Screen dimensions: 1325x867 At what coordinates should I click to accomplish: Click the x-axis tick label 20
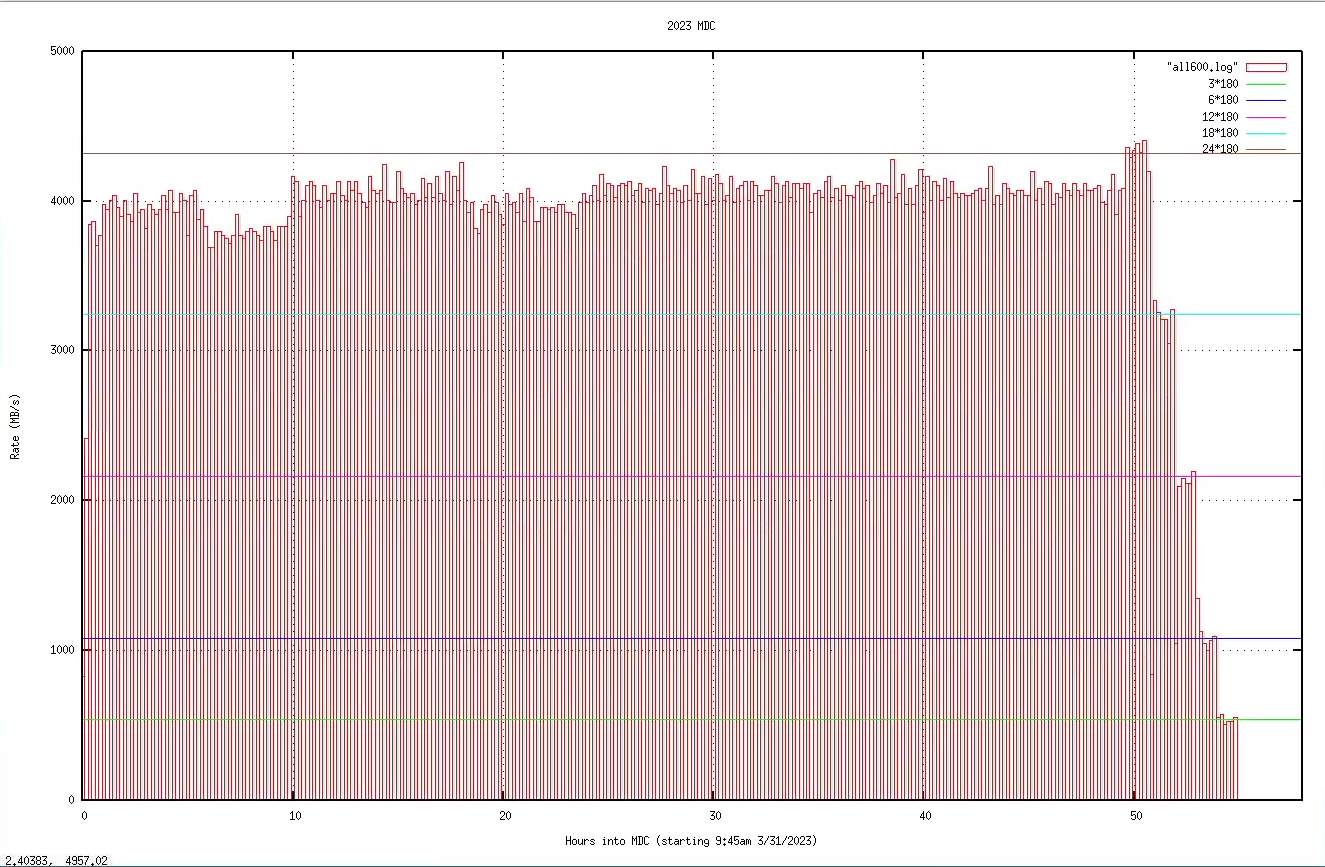503,816
